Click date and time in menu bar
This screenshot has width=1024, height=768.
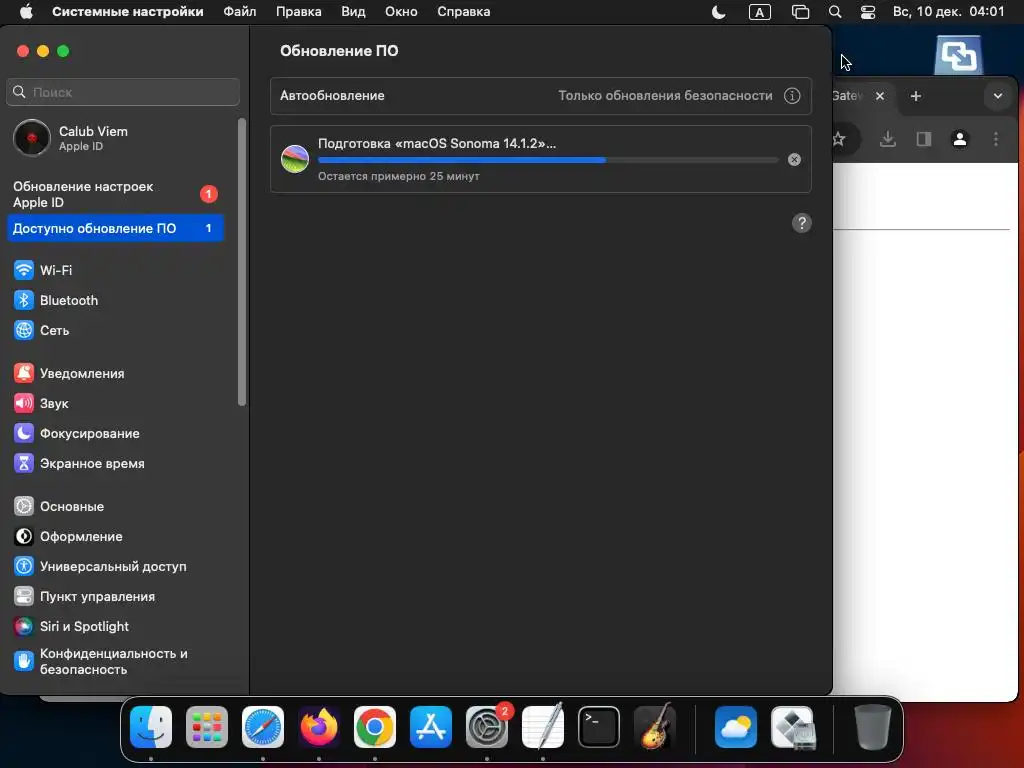click(x=948, y=12)
